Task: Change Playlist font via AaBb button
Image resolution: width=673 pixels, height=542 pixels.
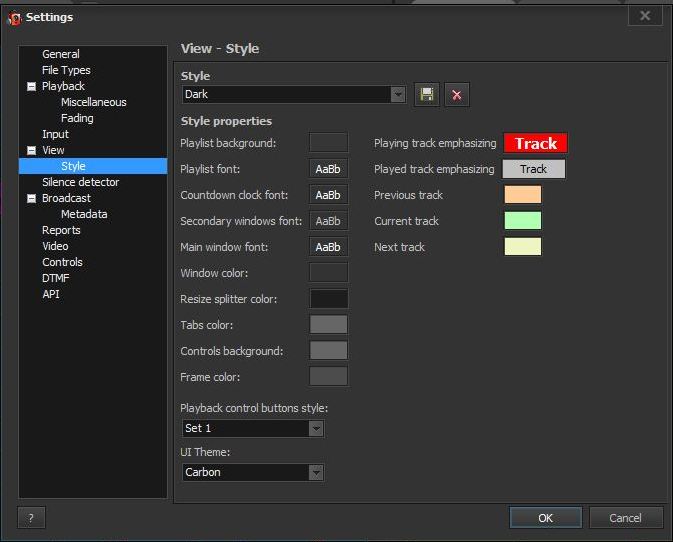Action: pyautogui.click(x=328, y=169)
